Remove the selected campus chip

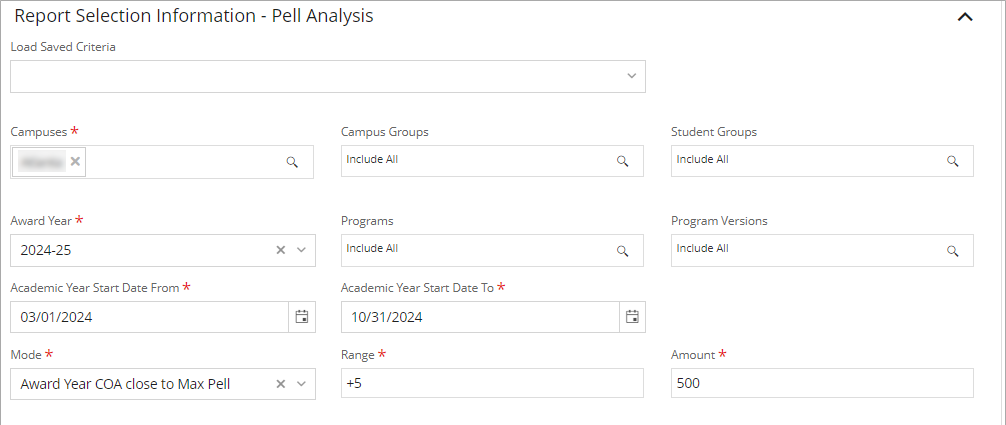75,161
